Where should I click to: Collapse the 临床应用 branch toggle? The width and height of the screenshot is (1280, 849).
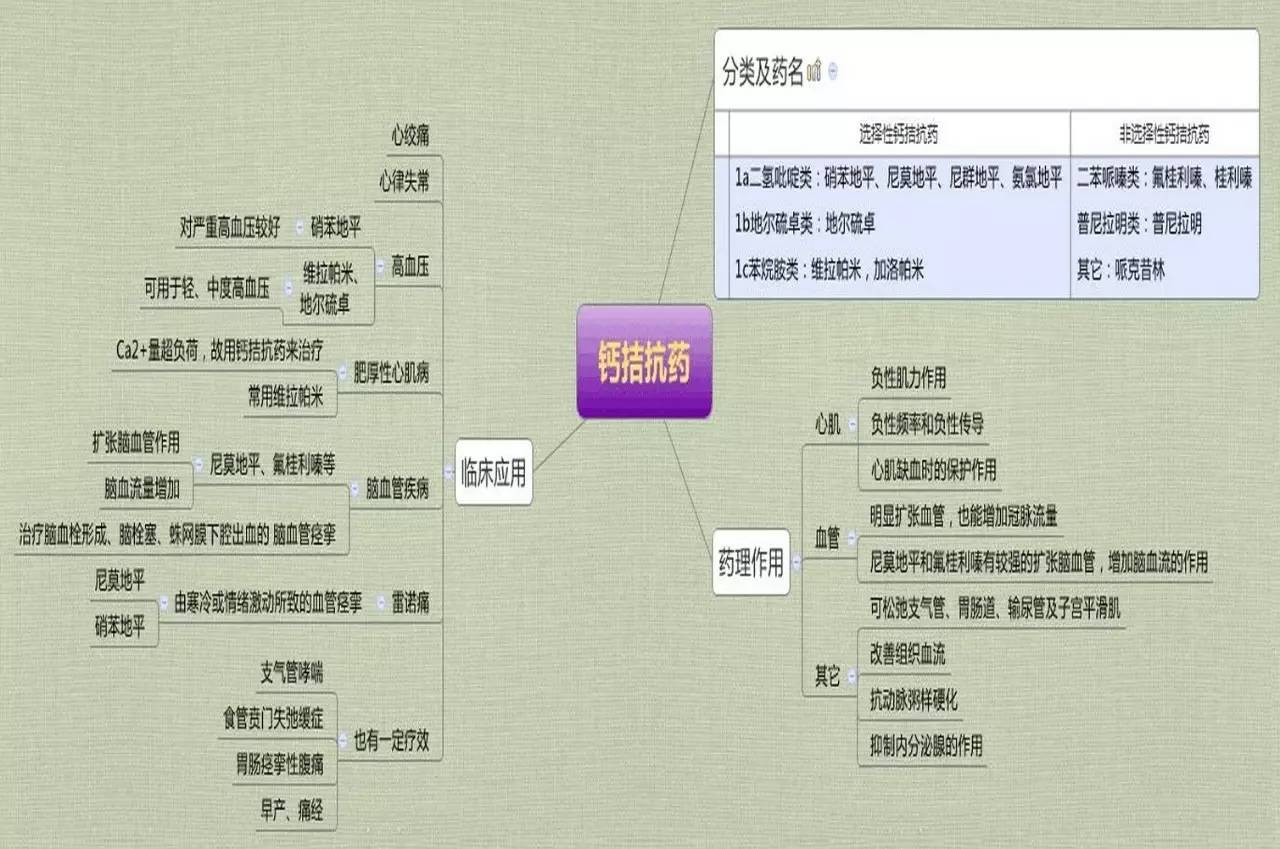pos(447,472)
